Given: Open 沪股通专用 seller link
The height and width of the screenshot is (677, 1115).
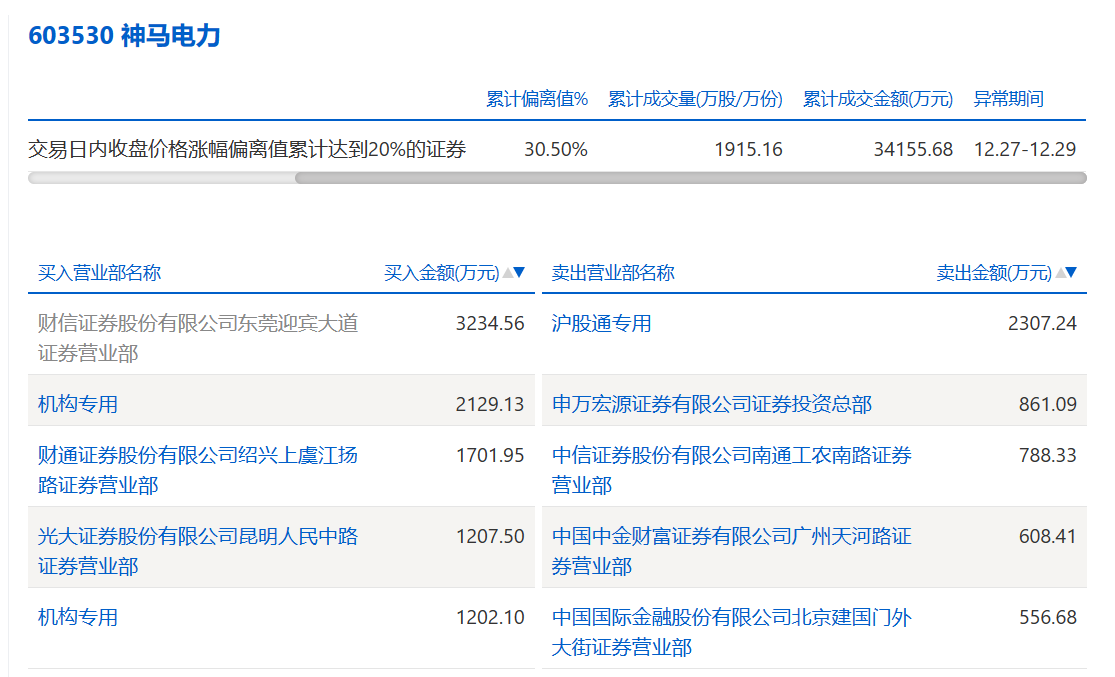Looking at the screenshot, I should 602,324.
